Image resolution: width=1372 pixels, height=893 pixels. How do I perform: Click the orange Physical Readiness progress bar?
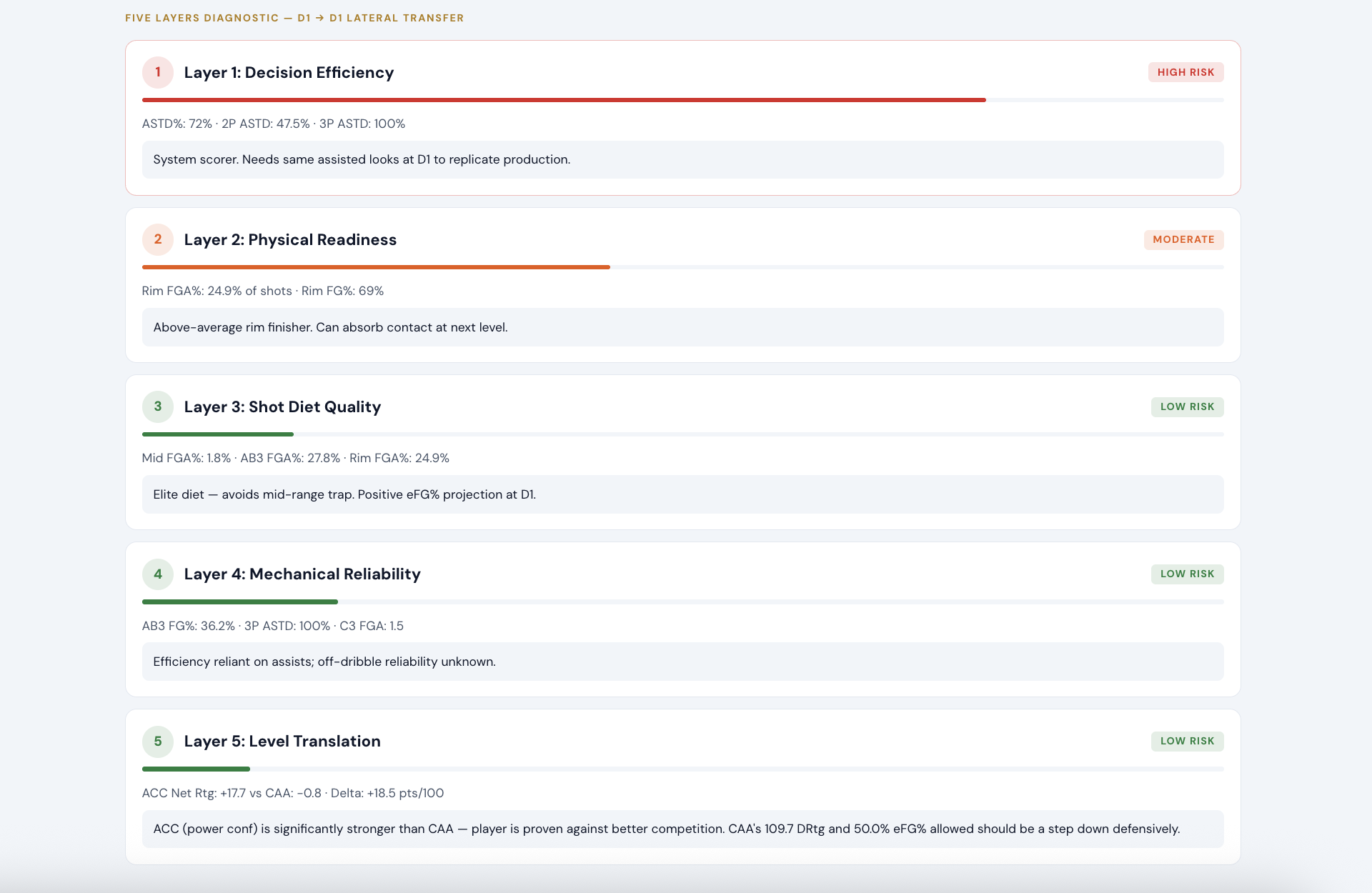tap(376, 267)
